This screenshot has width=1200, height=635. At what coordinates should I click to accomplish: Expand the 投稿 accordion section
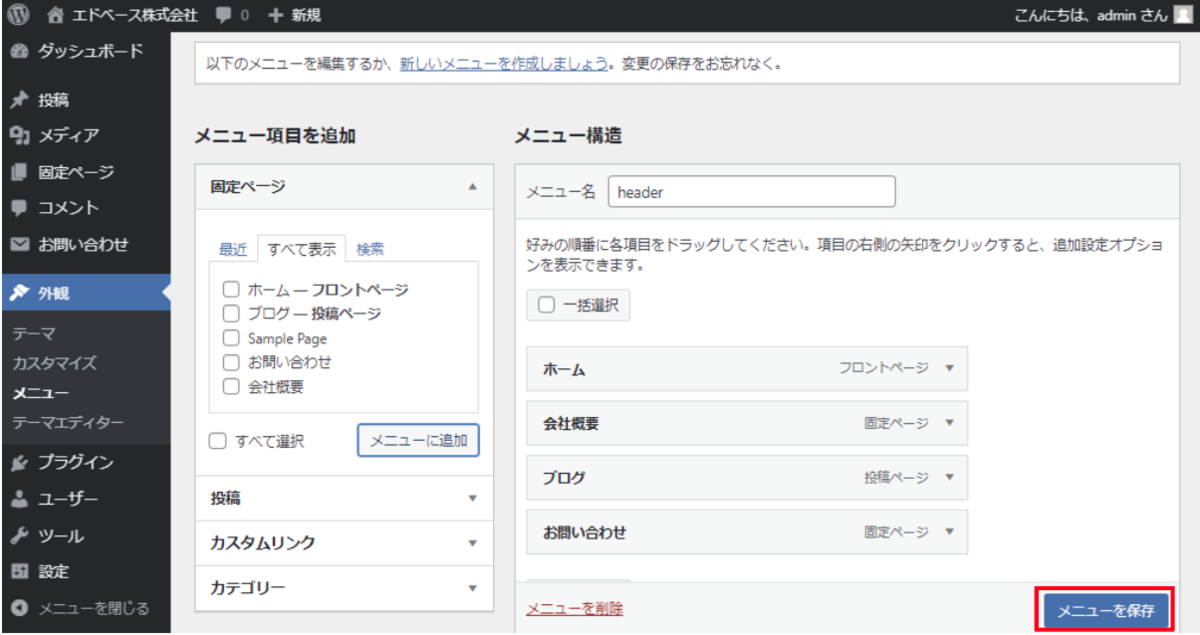344,498
